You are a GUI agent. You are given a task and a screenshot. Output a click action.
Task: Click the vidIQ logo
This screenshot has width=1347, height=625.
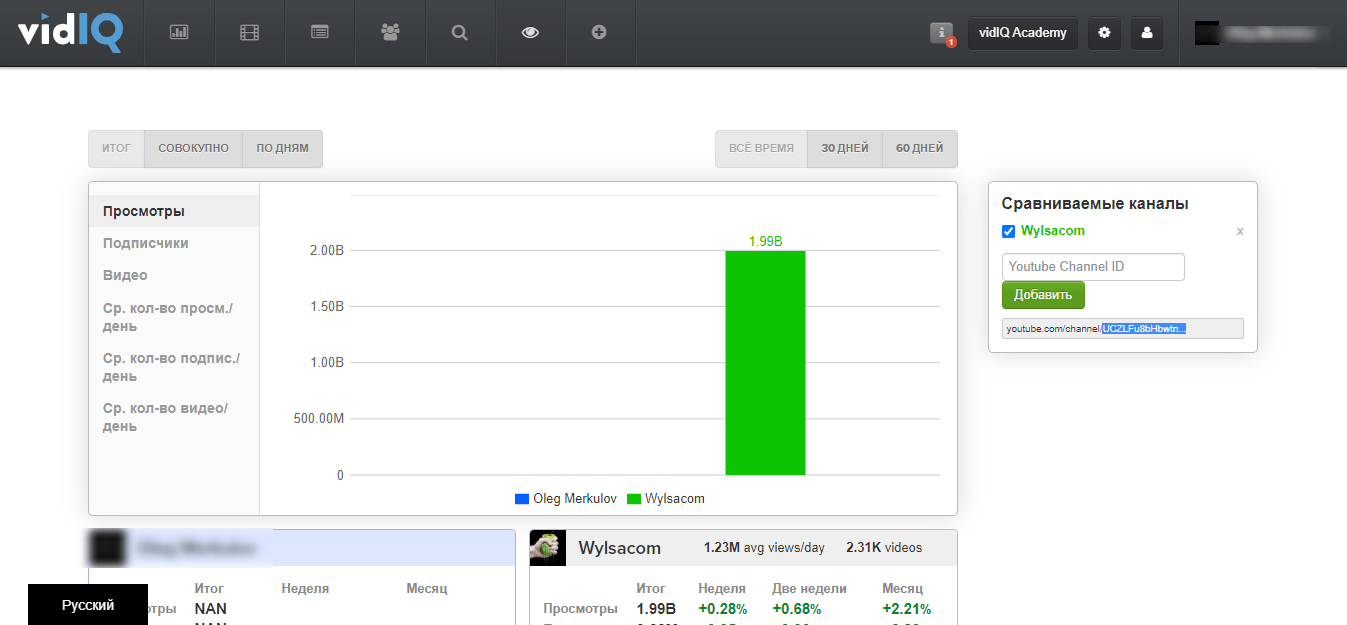[70, 32]
